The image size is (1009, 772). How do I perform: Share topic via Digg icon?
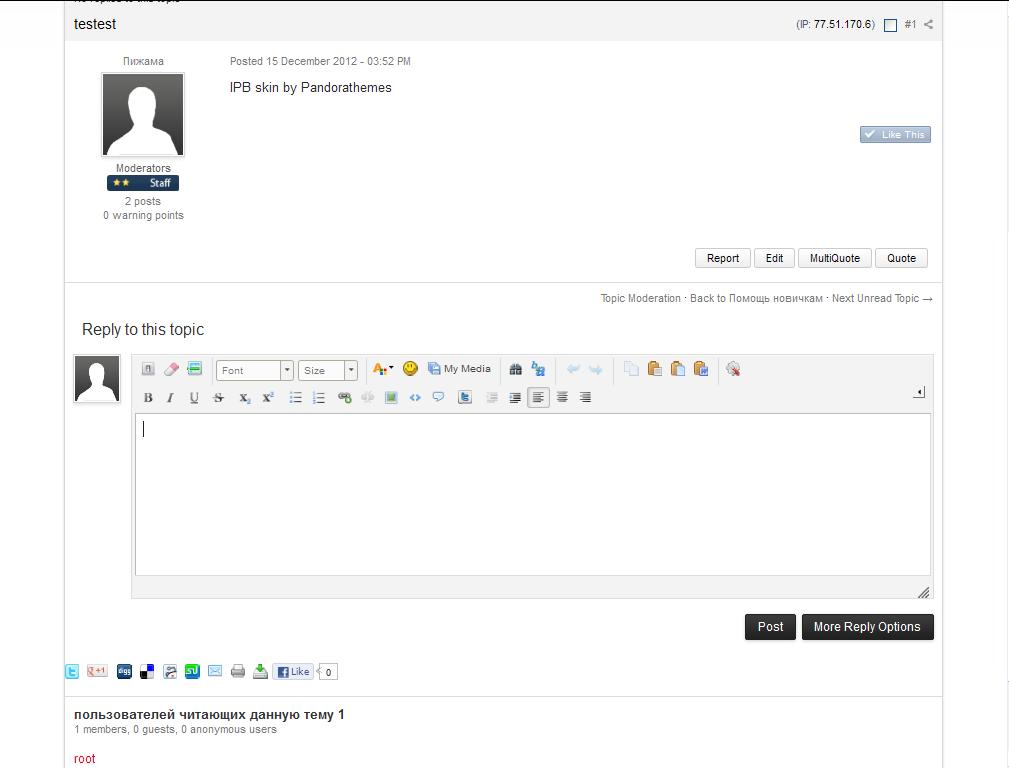click(x=124, y=672)
